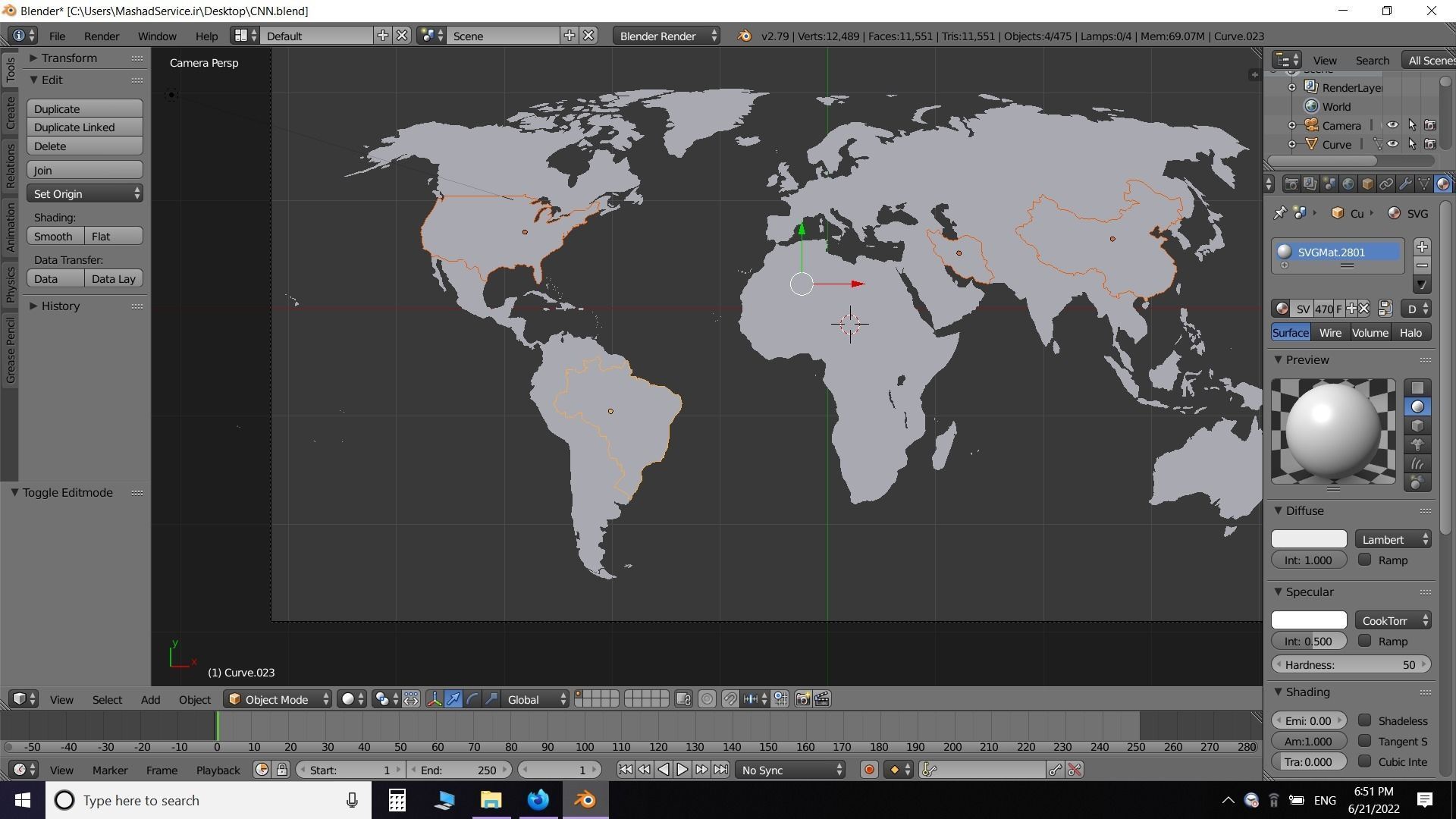The image size is (1456, 819).
Task: Click OpenGL render image camera icon
Action: pyautogui.click(x=802, y=699)
